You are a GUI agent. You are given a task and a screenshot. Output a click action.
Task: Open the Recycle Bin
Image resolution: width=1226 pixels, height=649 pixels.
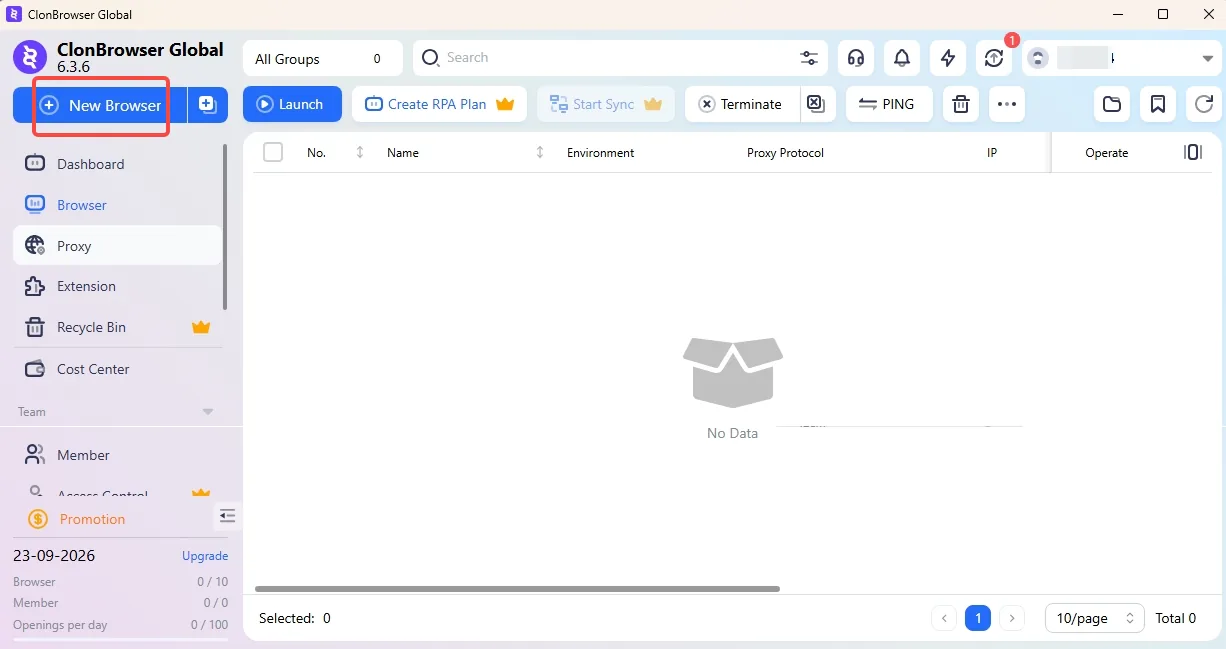[118, 327]
